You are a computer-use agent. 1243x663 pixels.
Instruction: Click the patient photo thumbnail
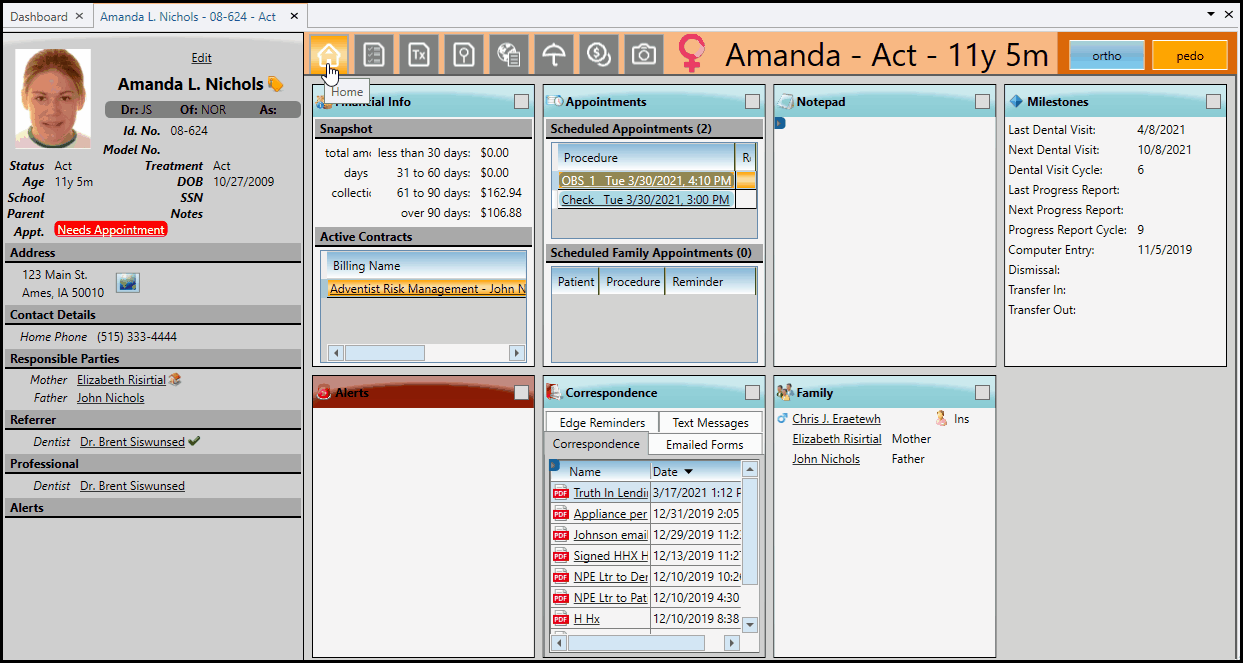[x=53, y=99]
